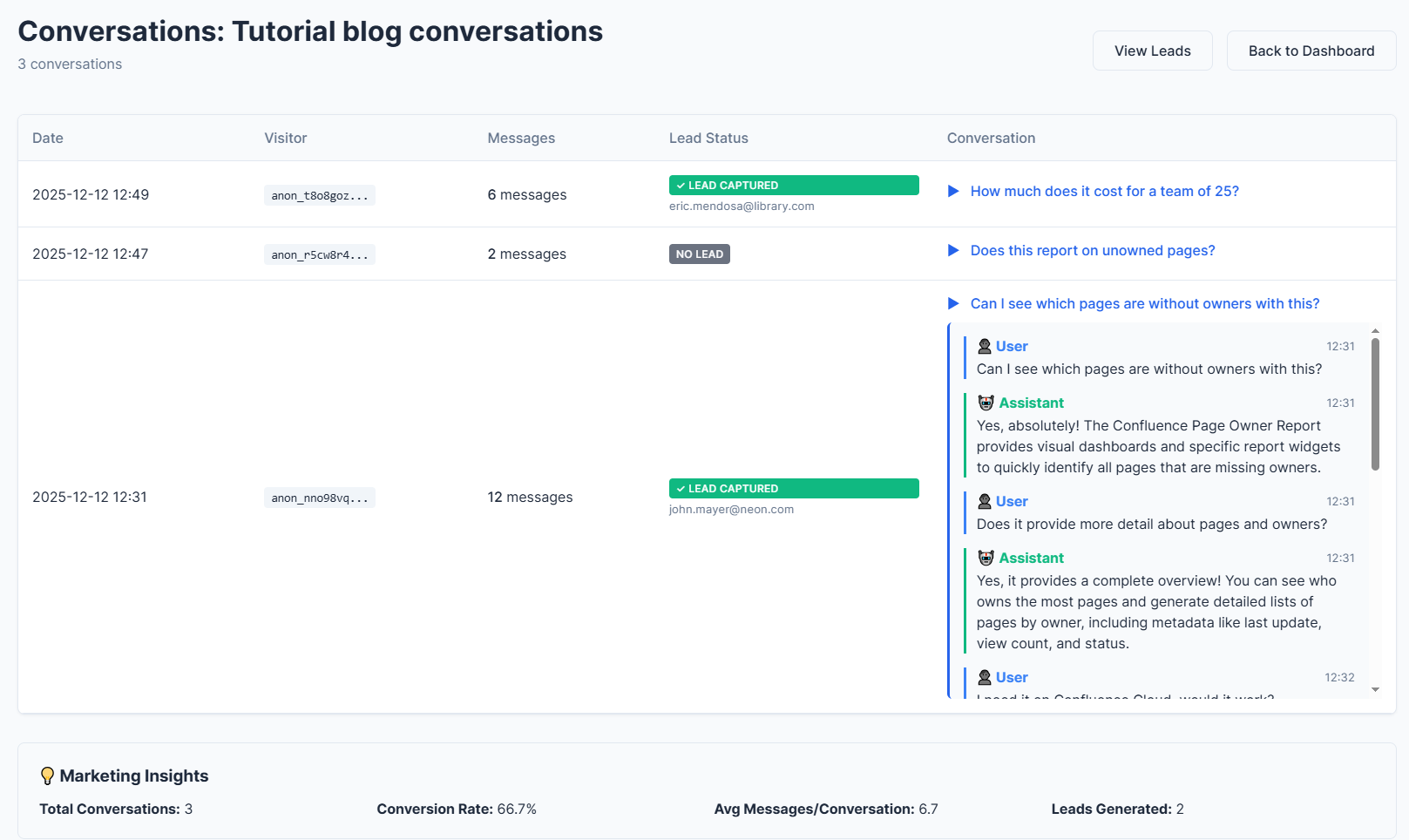This screenshot has width=1409, height=840.
Task: Click the Back to Dashboard button
Action: point(1311,50)
